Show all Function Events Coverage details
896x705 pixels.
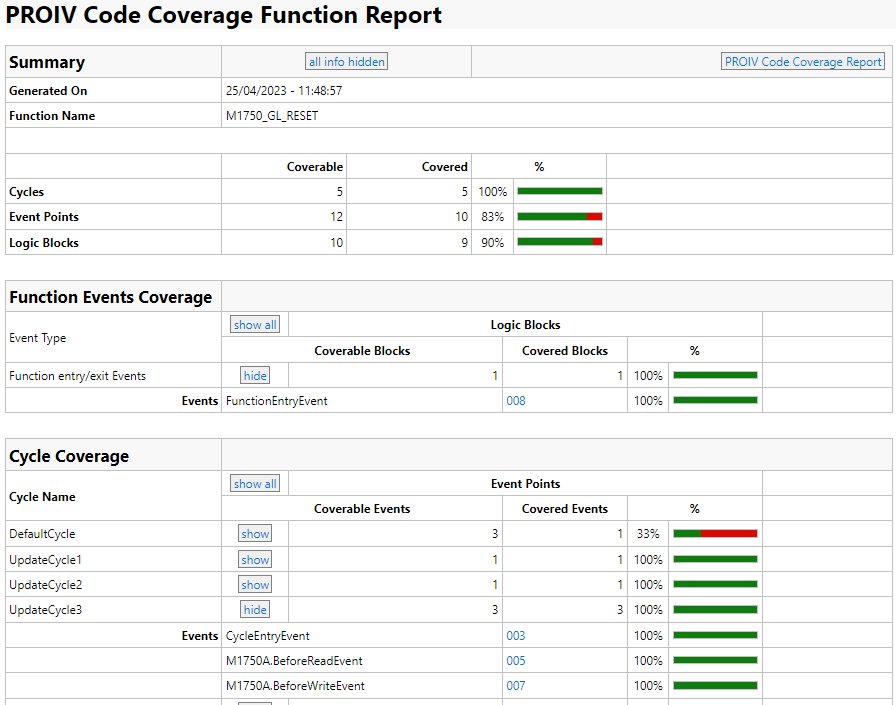tap(255, 325)
